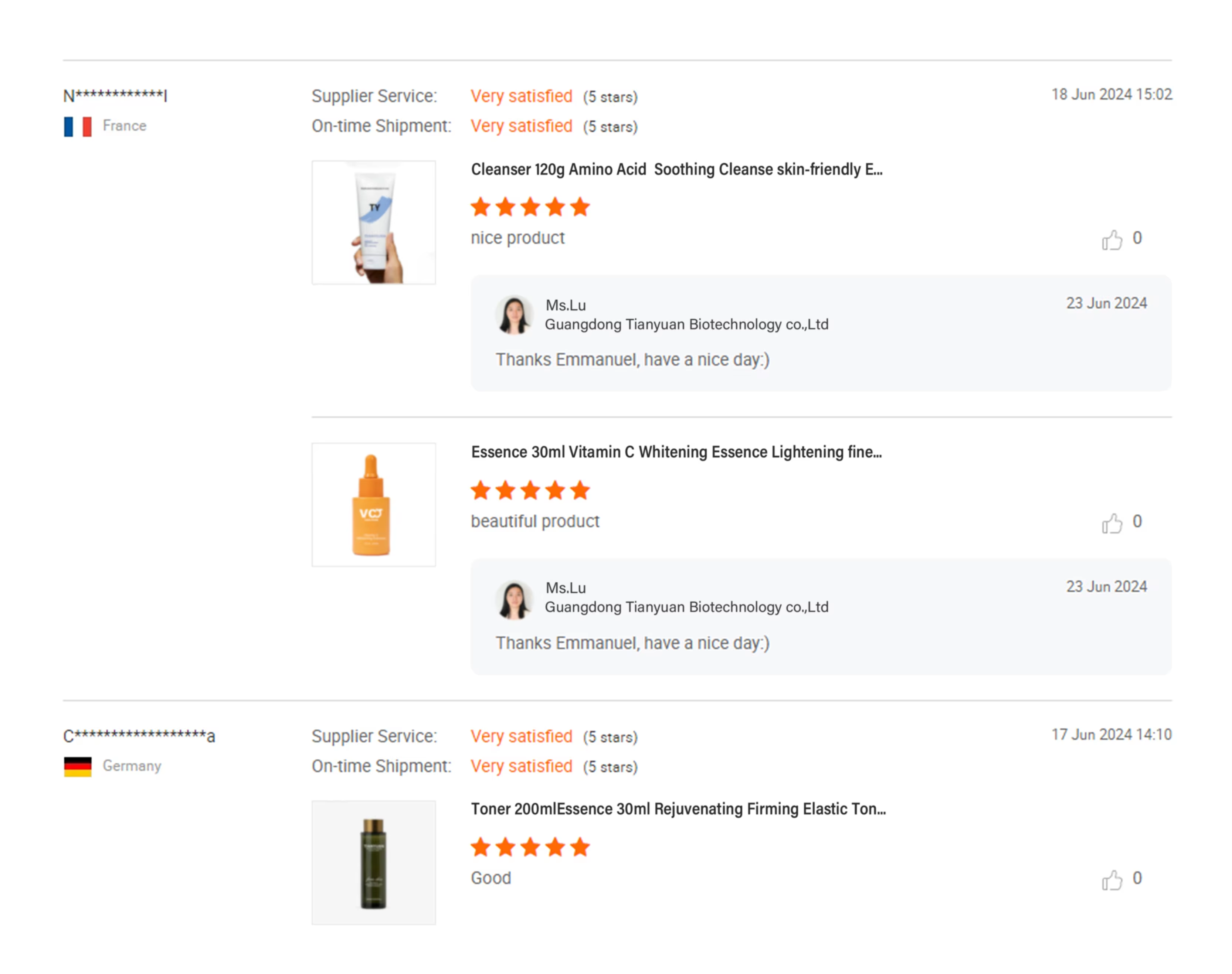Click reviewer name C*****************a
This screenshot has width=1232, height=974.
139,736
